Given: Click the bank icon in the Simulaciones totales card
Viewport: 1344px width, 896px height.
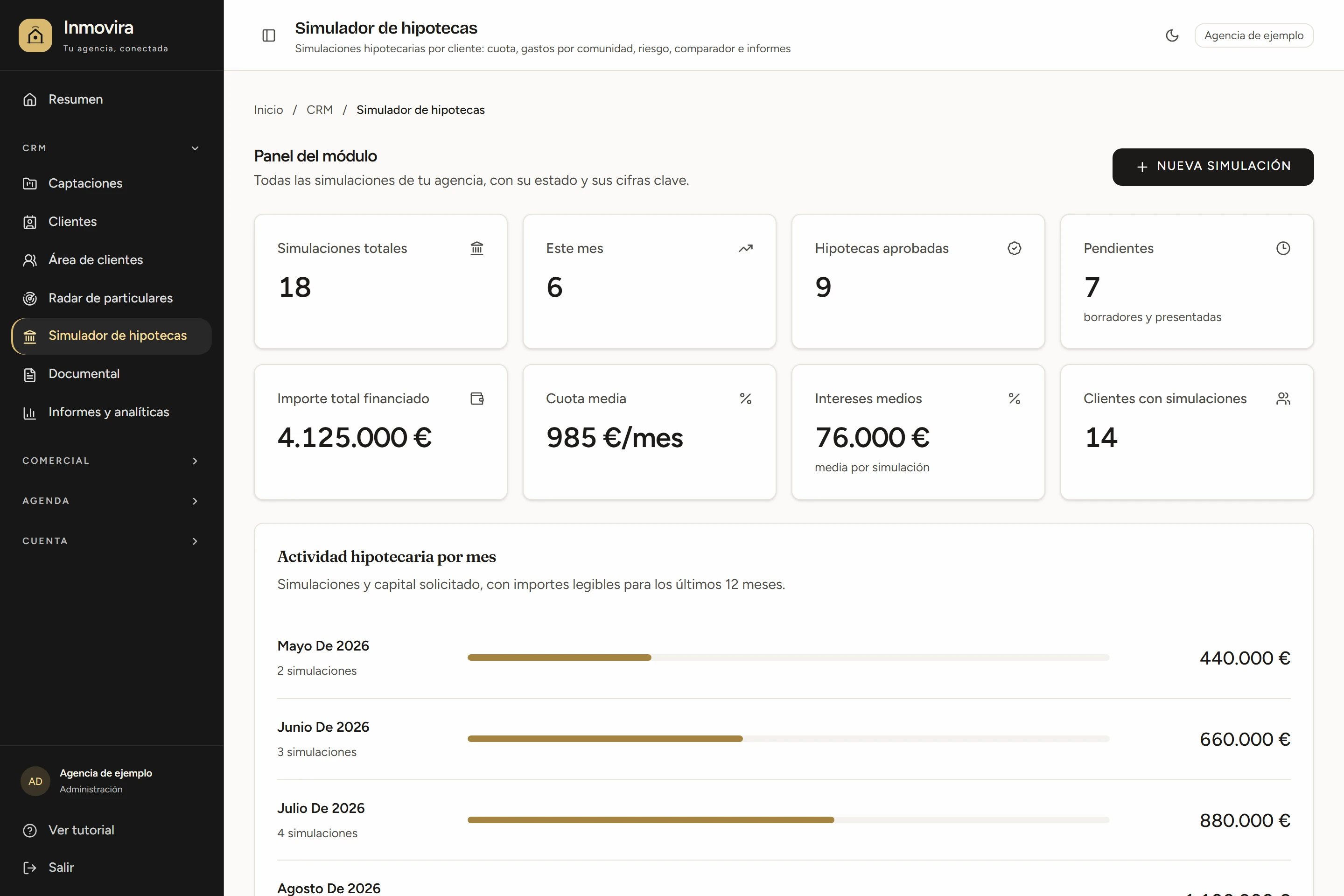Looking at the screenshot, I should click(476, 248).
